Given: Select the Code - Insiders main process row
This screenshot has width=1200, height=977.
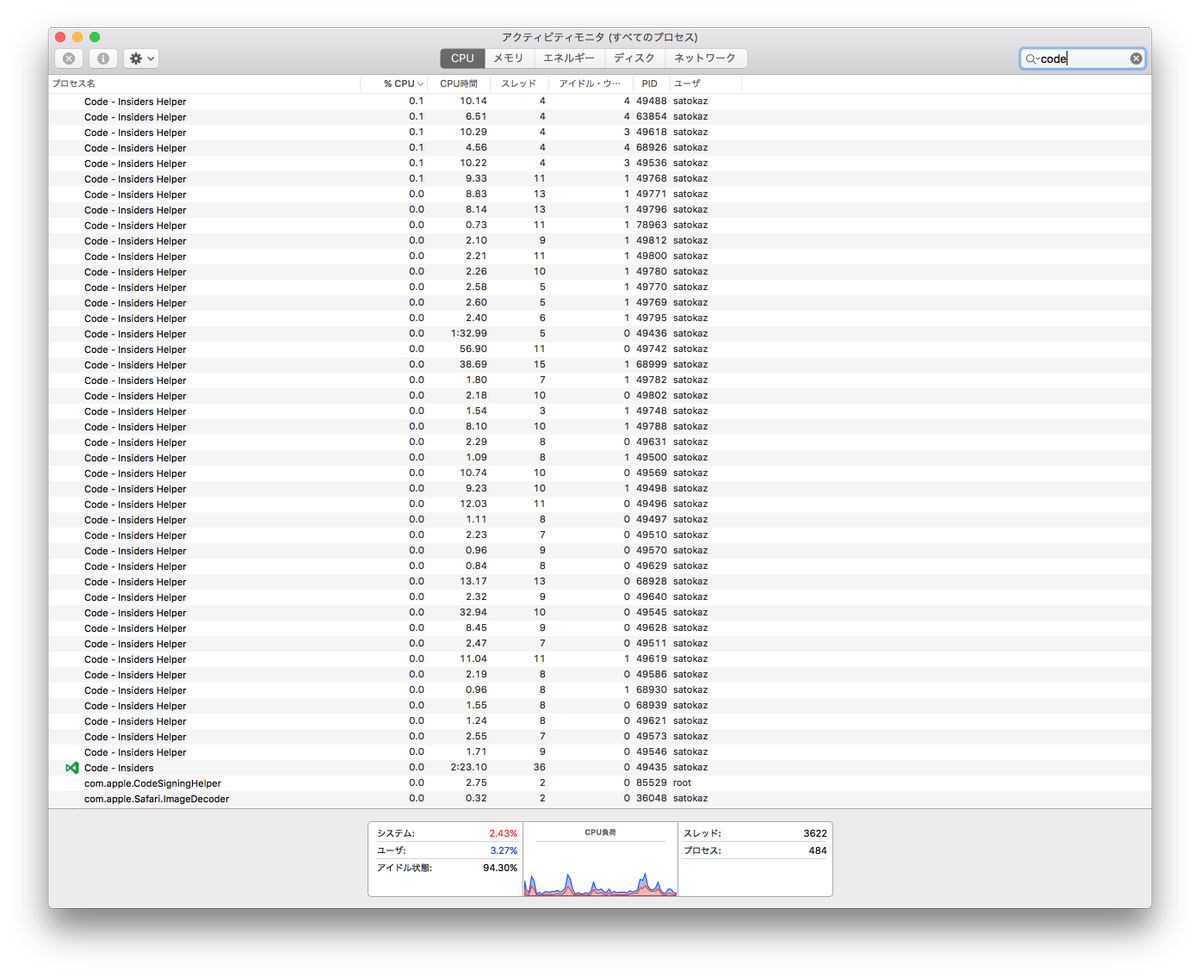Looking at the screenshot, I should tap(600, 768).
